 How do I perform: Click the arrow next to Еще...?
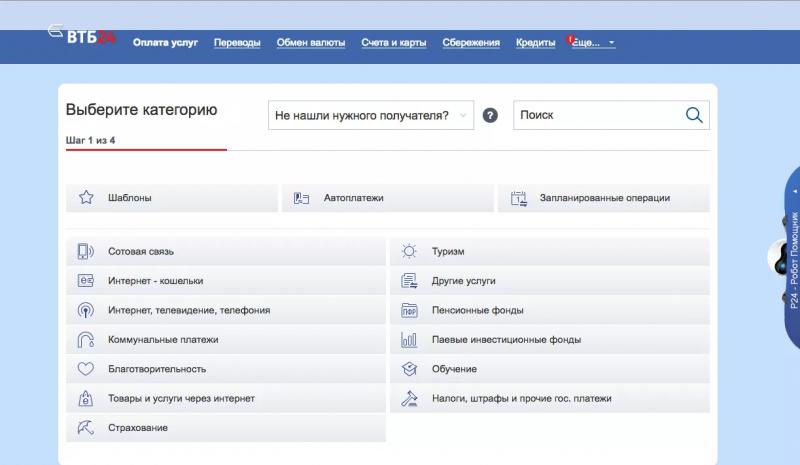(611, 43)
